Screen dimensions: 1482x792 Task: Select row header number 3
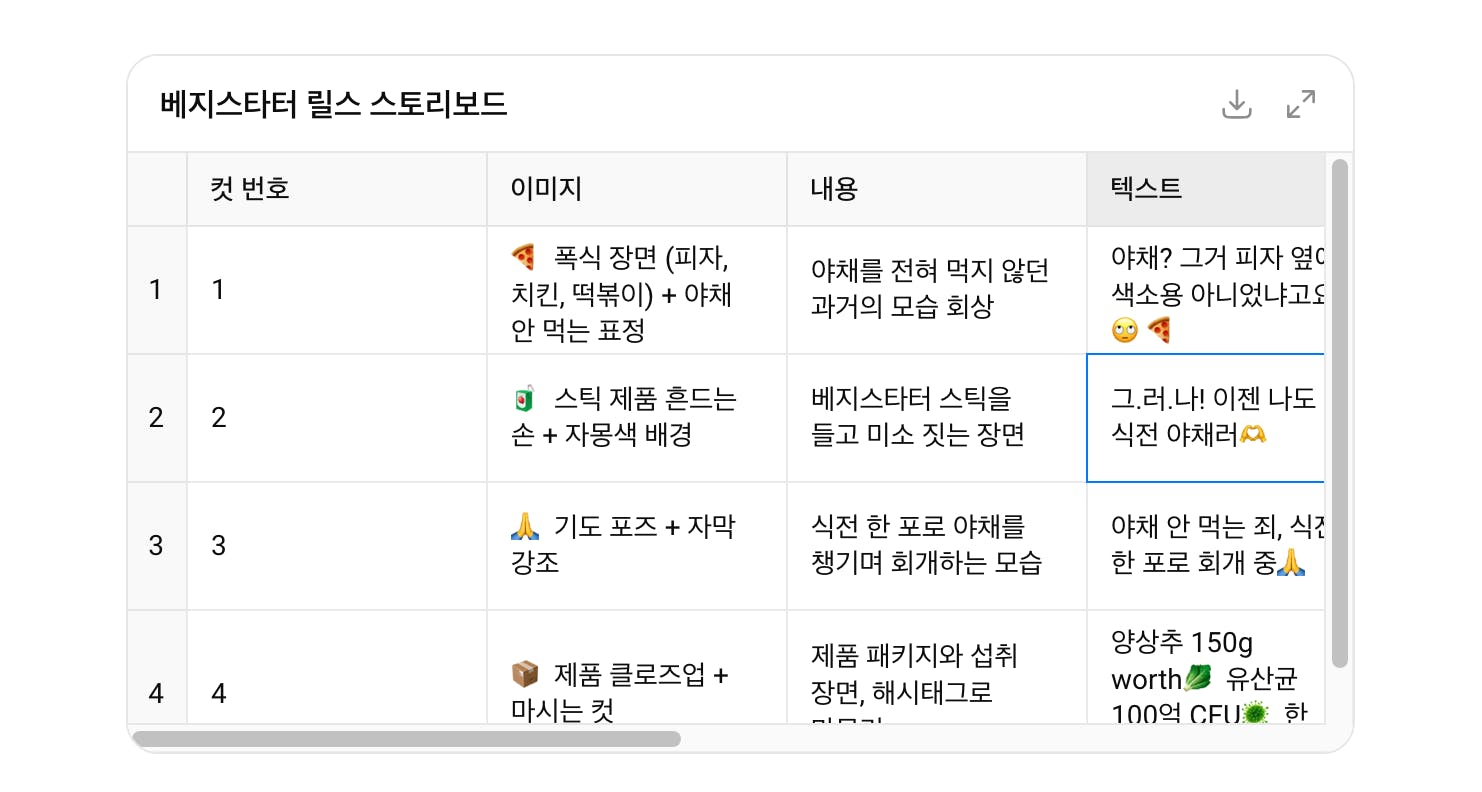coord(156,546)
